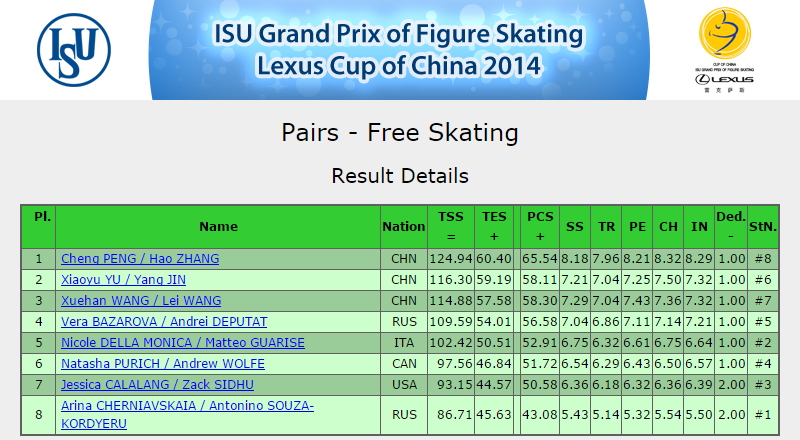Open Jessica CALALANG / Zack SIDHU link
This screenshot has height=440, width=800.
[x=157, y=384]
